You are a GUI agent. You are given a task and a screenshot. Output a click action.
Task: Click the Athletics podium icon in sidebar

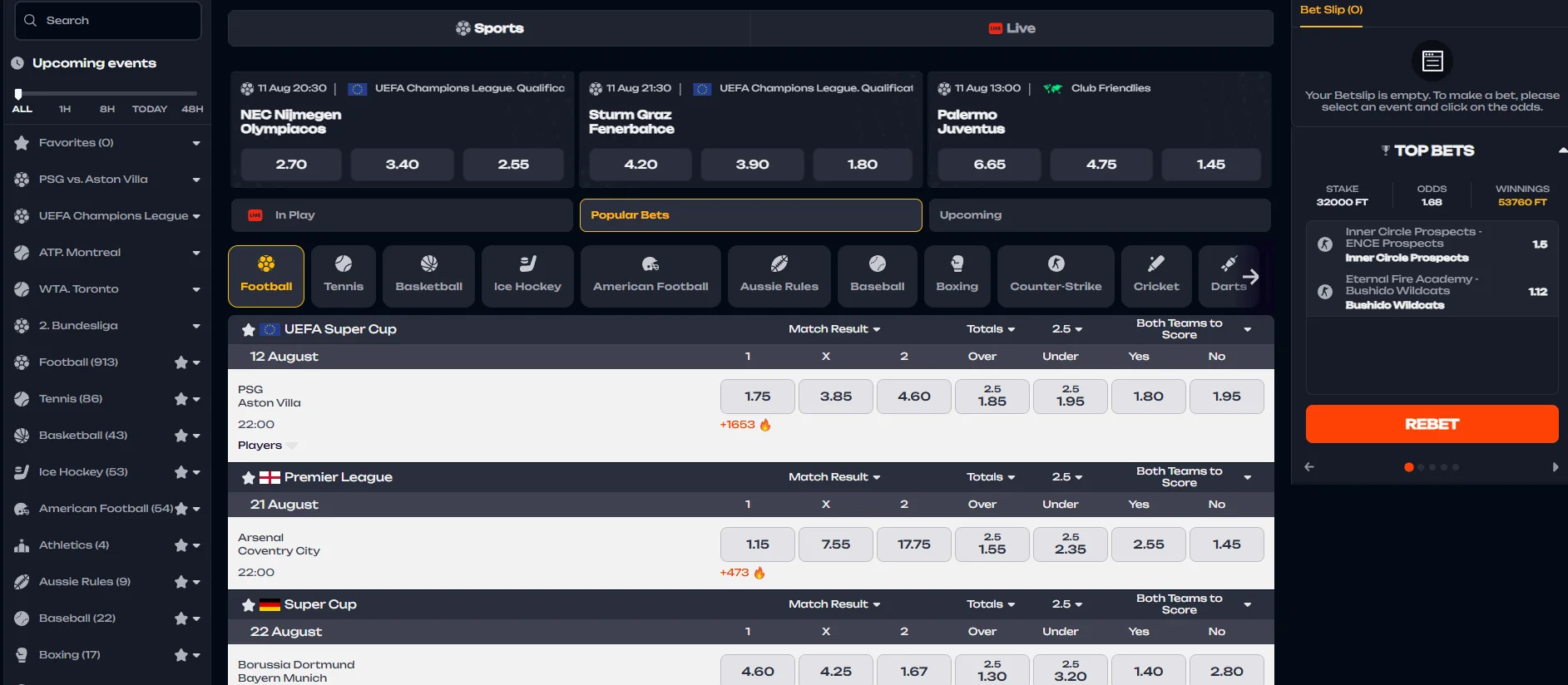(x=22, y=545)
